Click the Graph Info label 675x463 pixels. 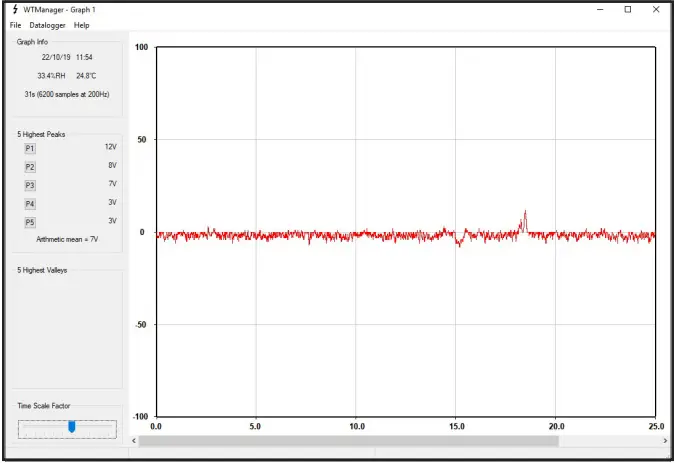point(32,42)
